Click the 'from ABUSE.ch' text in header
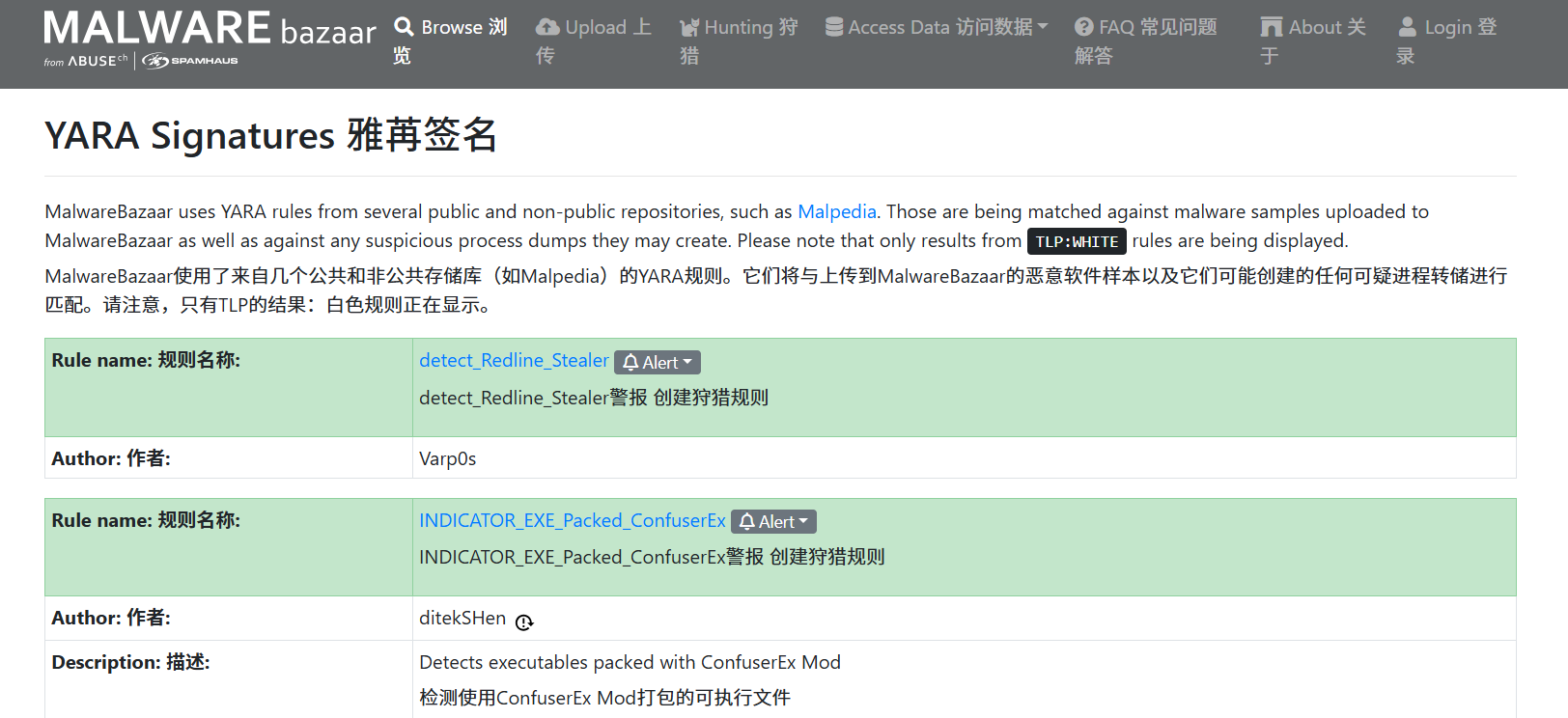 [86, 61]
